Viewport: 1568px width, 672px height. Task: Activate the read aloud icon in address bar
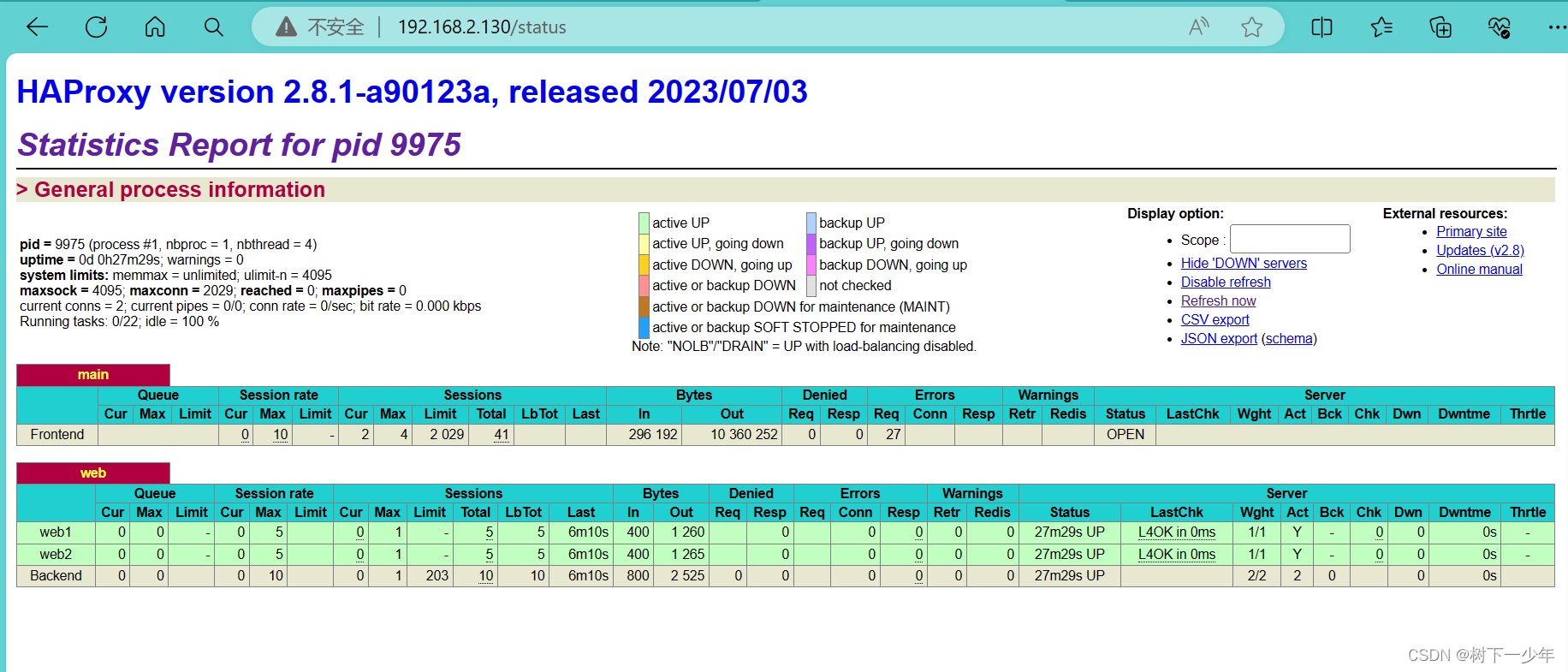pyautogui.click(x=1199, y=27)
